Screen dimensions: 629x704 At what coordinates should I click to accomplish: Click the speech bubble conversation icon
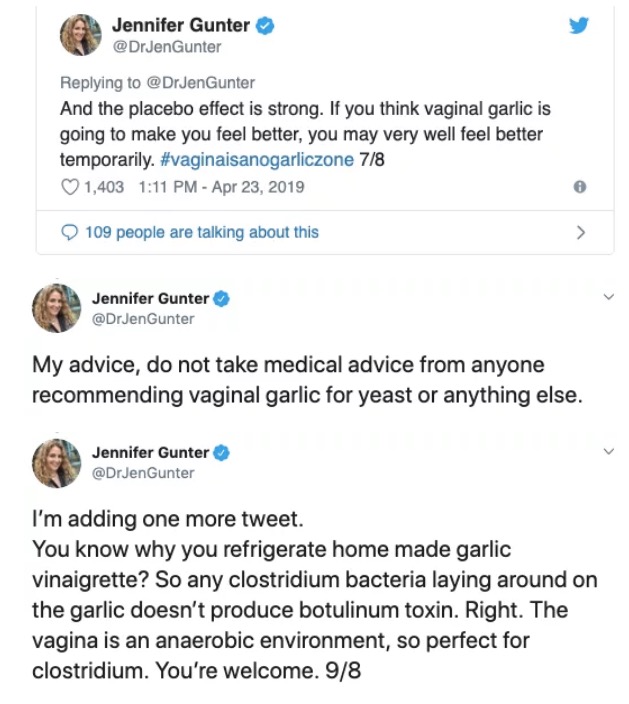[70, 232]
